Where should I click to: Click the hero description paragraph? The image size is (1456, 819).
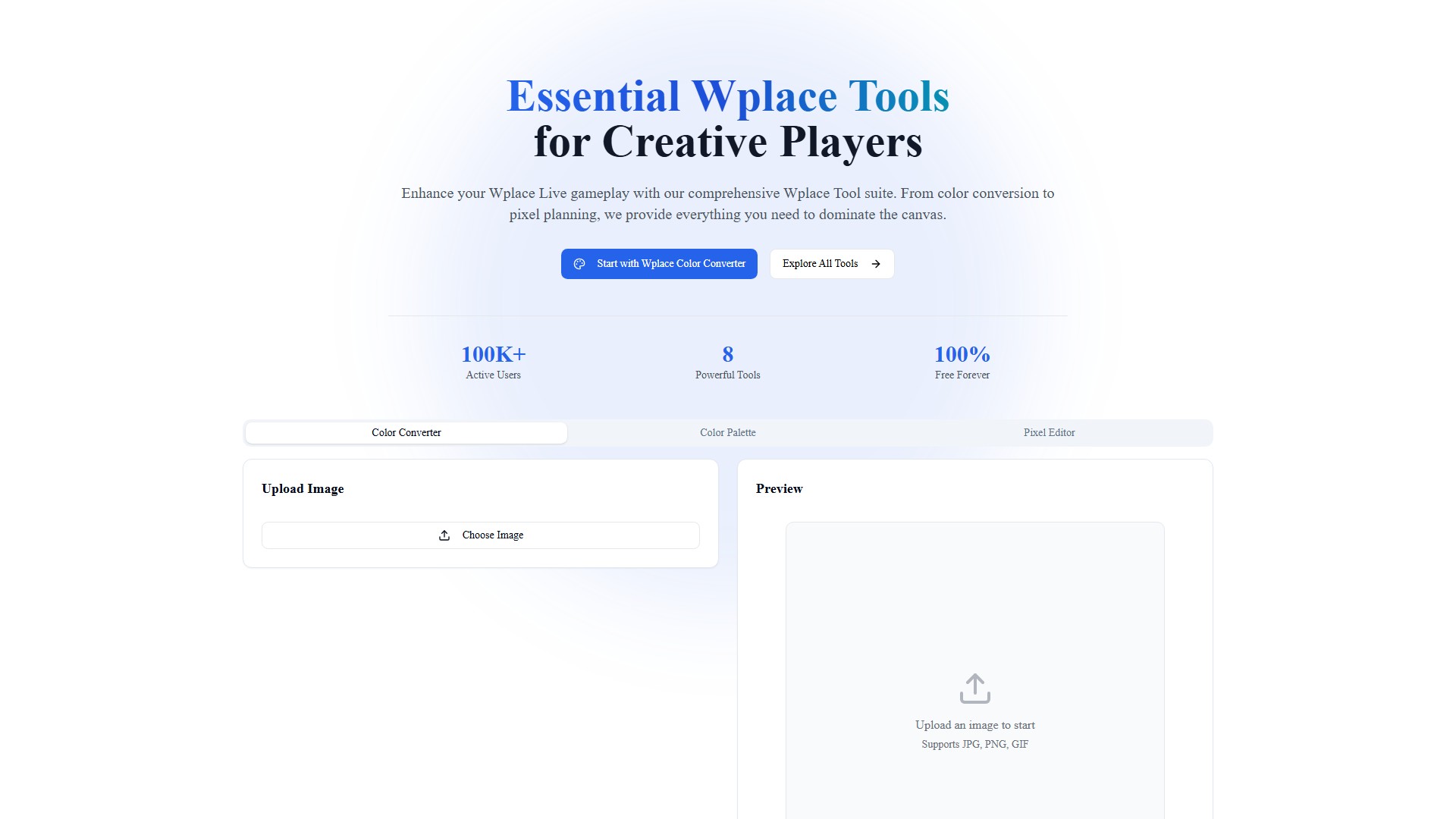tap(727, 204)
